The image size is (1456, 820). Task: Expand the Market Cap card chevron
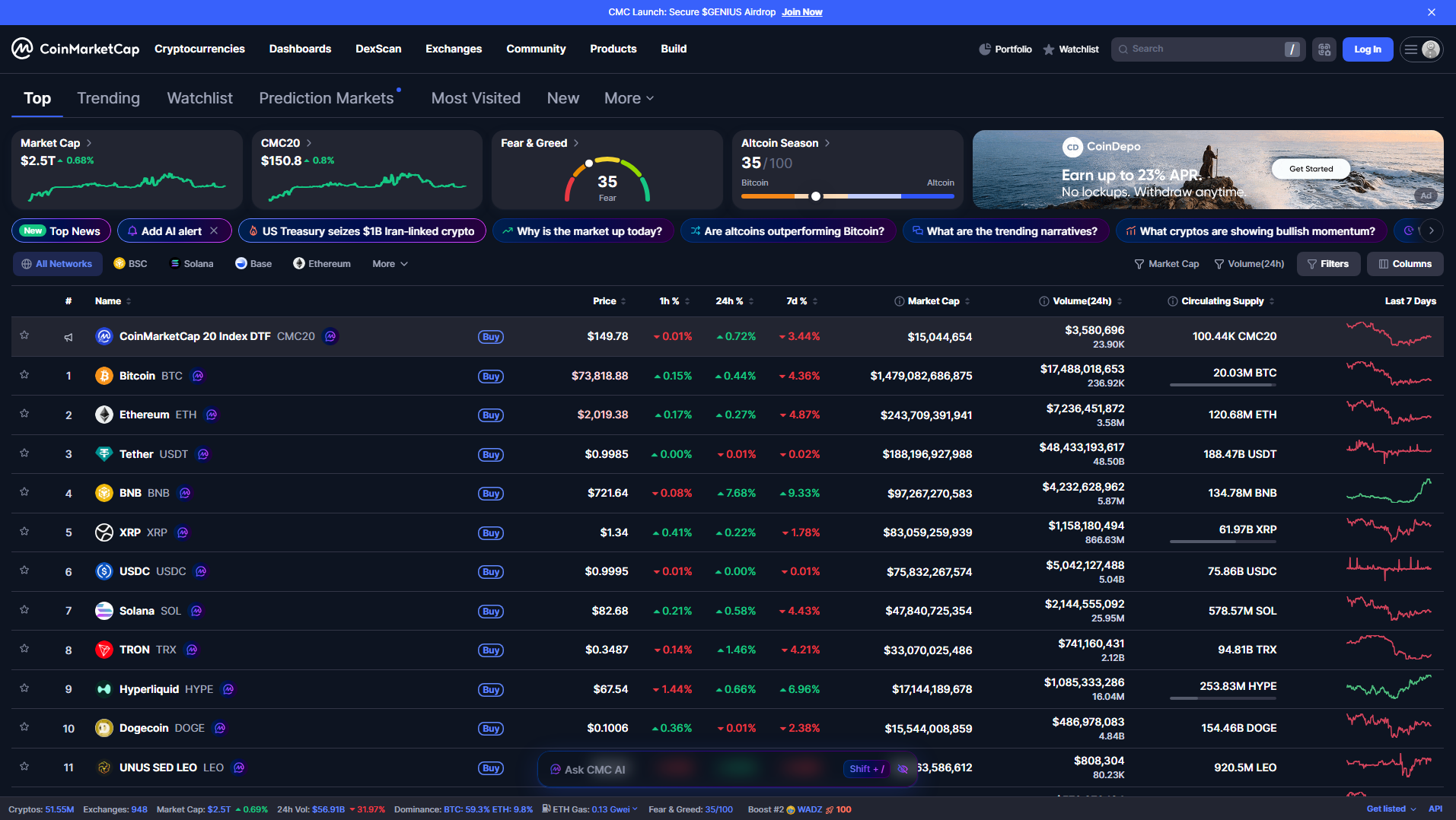coord(89,143)
